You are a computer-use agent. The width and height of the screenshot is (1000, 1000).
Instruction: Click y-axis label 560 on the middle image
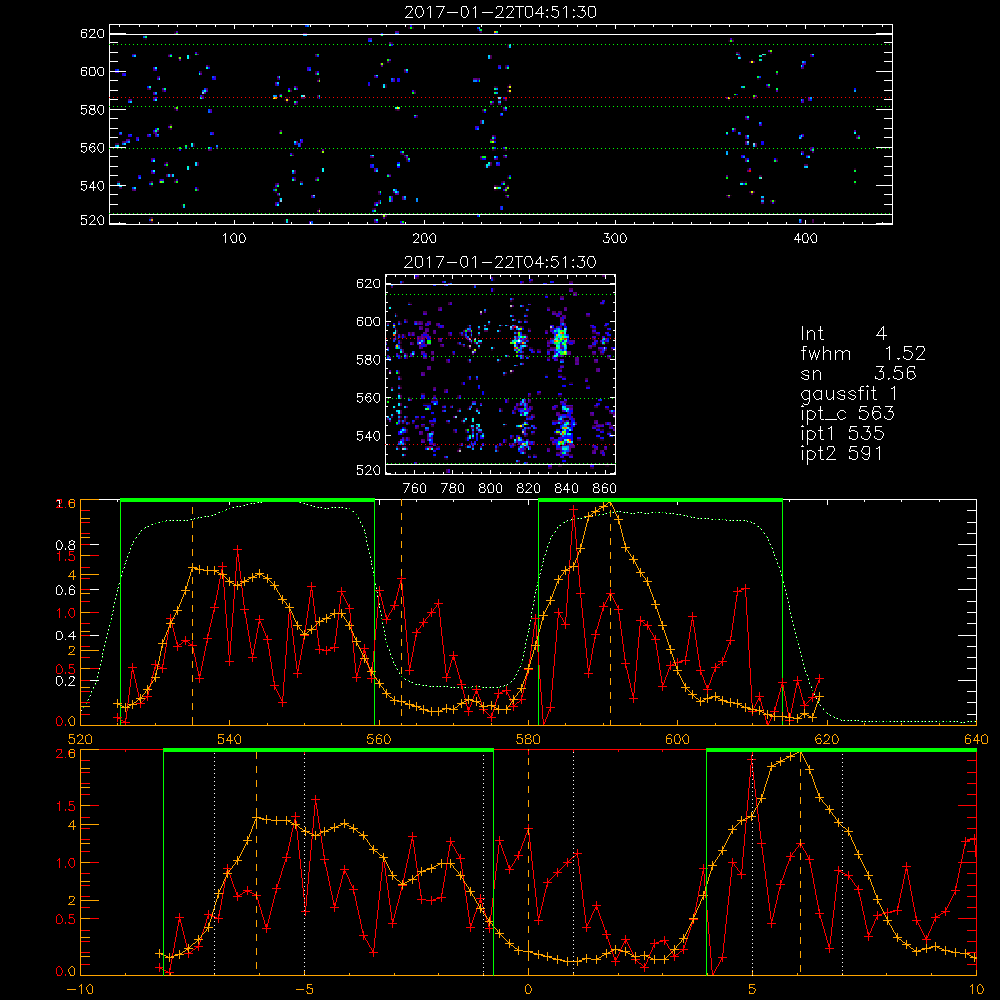(x=368, y=398)
